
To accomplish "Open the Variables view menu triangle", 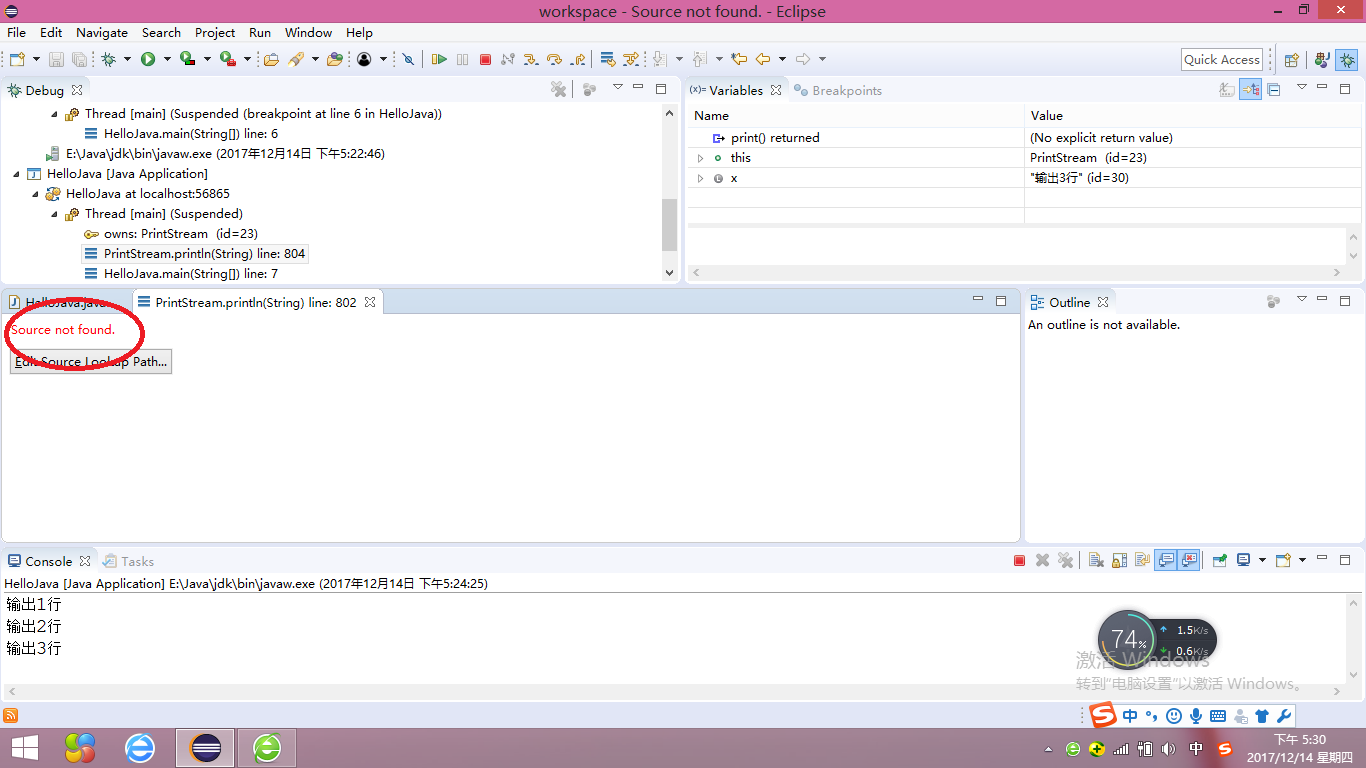I will point(1302,87).
